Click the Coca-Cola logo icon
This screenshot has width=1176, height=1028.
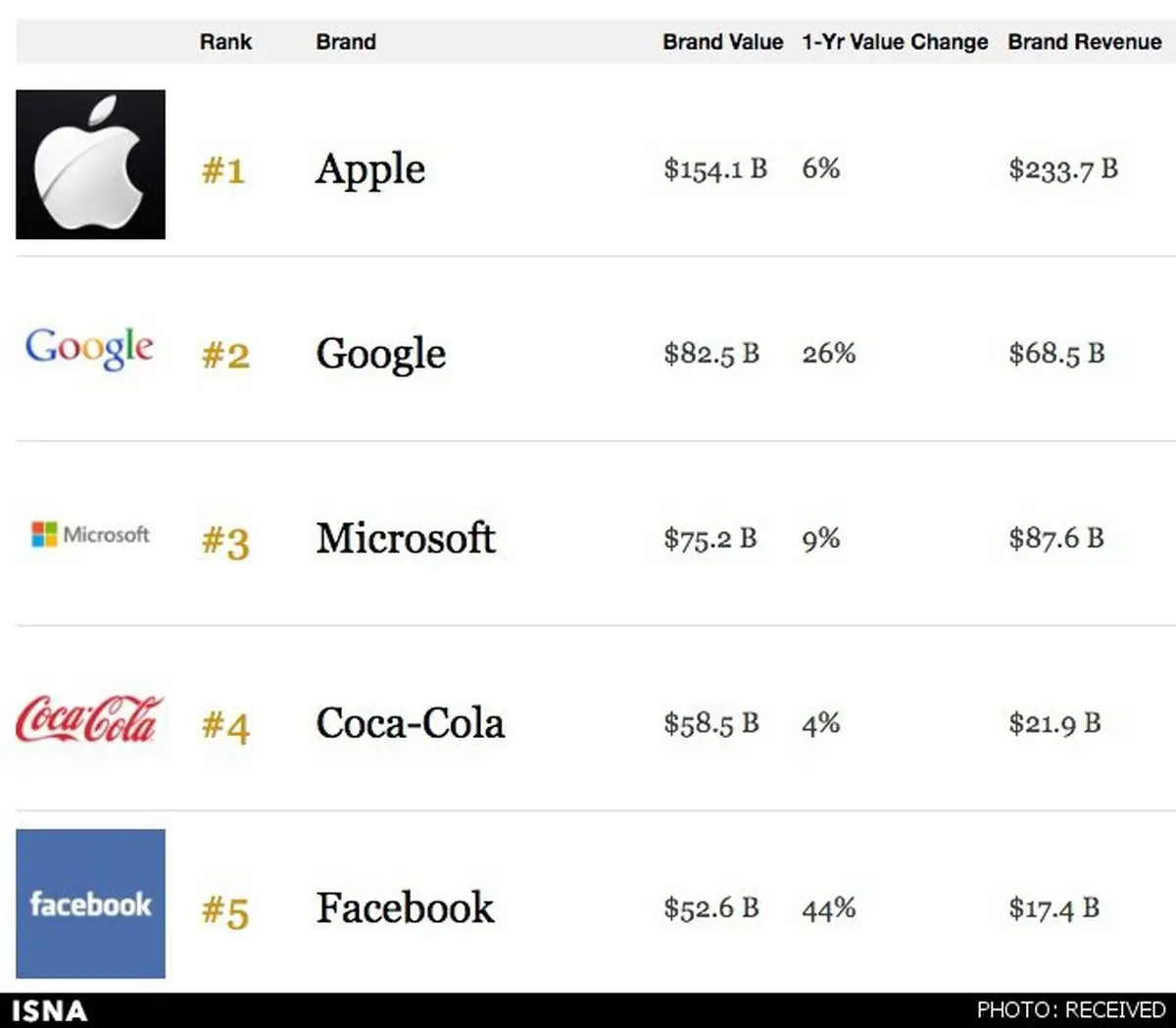click(x=89, y=719)
